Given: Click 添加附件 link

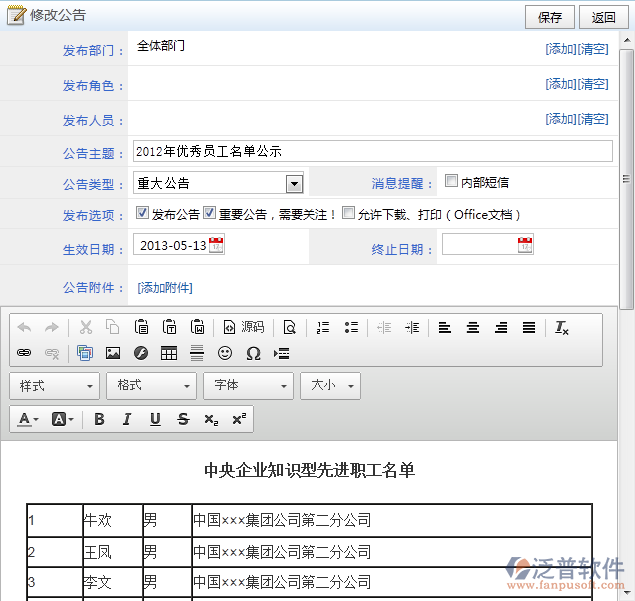Looking at the screenshot, I should [165, 288].
